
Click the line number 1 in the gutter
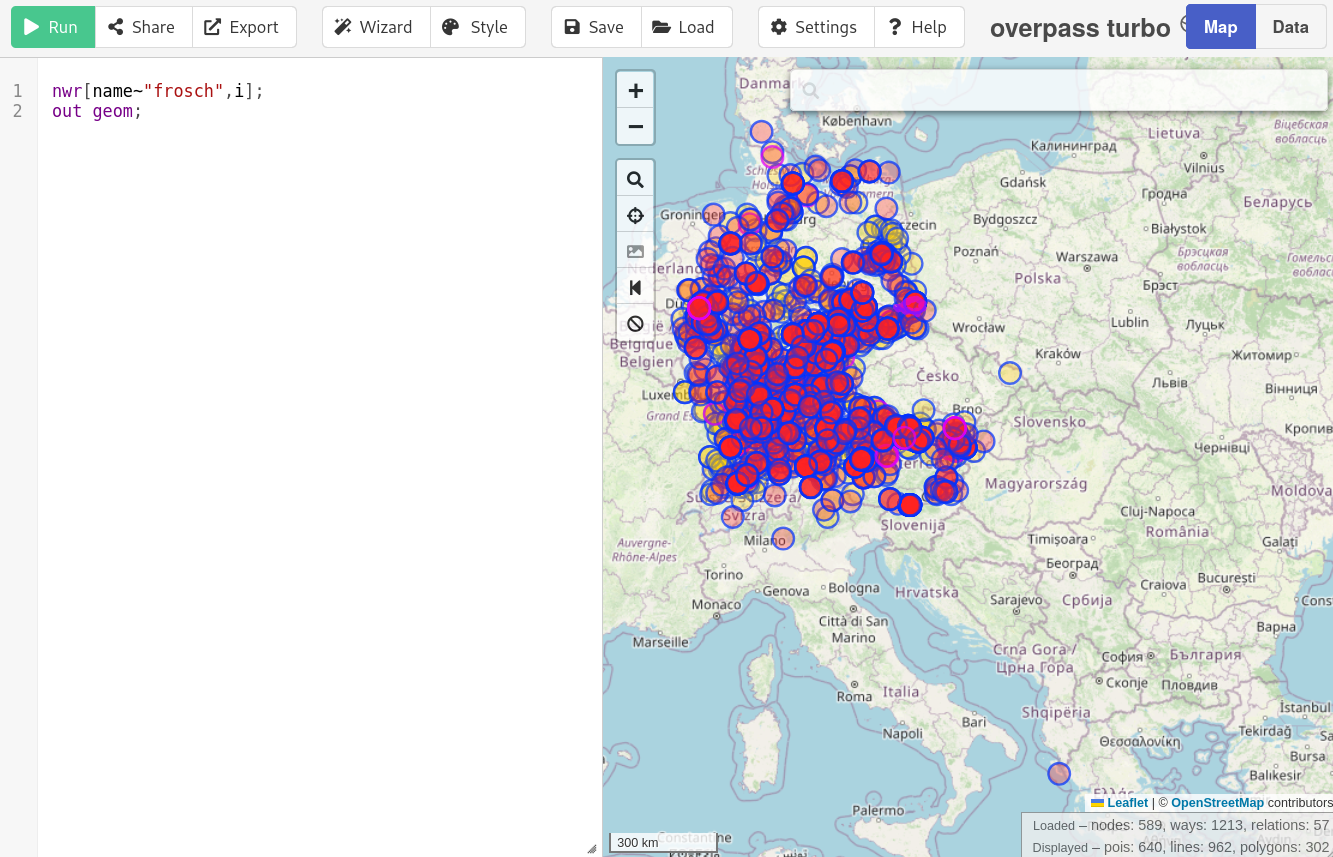(x=17, y=91)
